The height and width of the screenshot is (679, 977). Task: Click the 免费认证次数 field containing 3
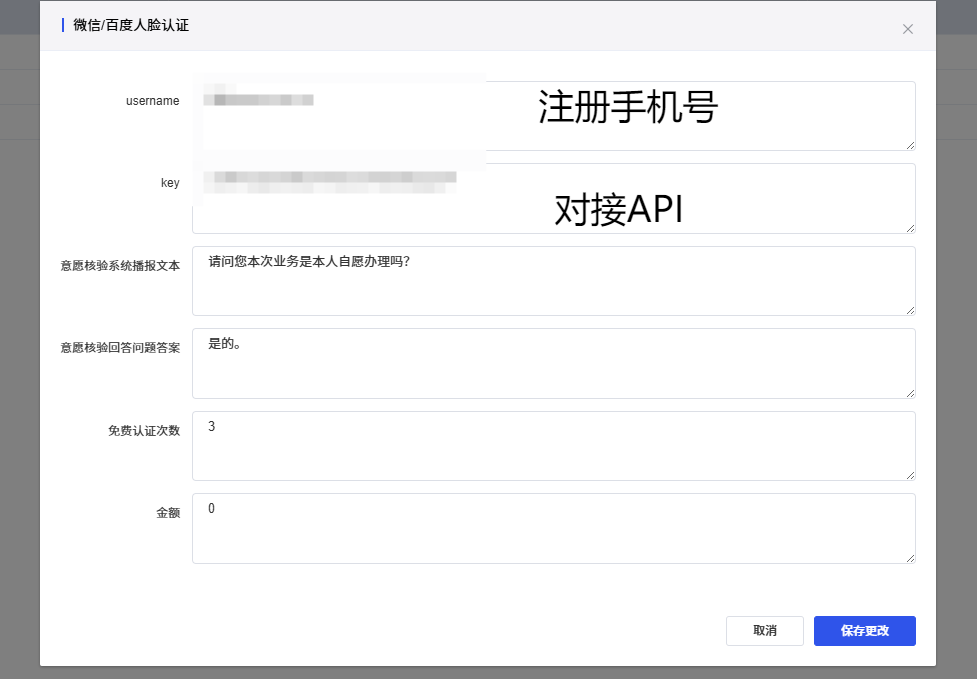553,446
